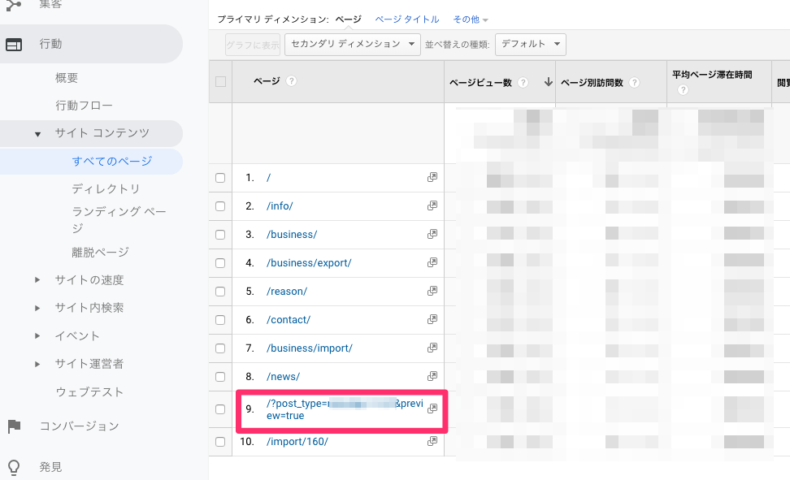Open the help icon next to ページビュー数
Viewport: 790px width, 480px height.
pos(523,83)
